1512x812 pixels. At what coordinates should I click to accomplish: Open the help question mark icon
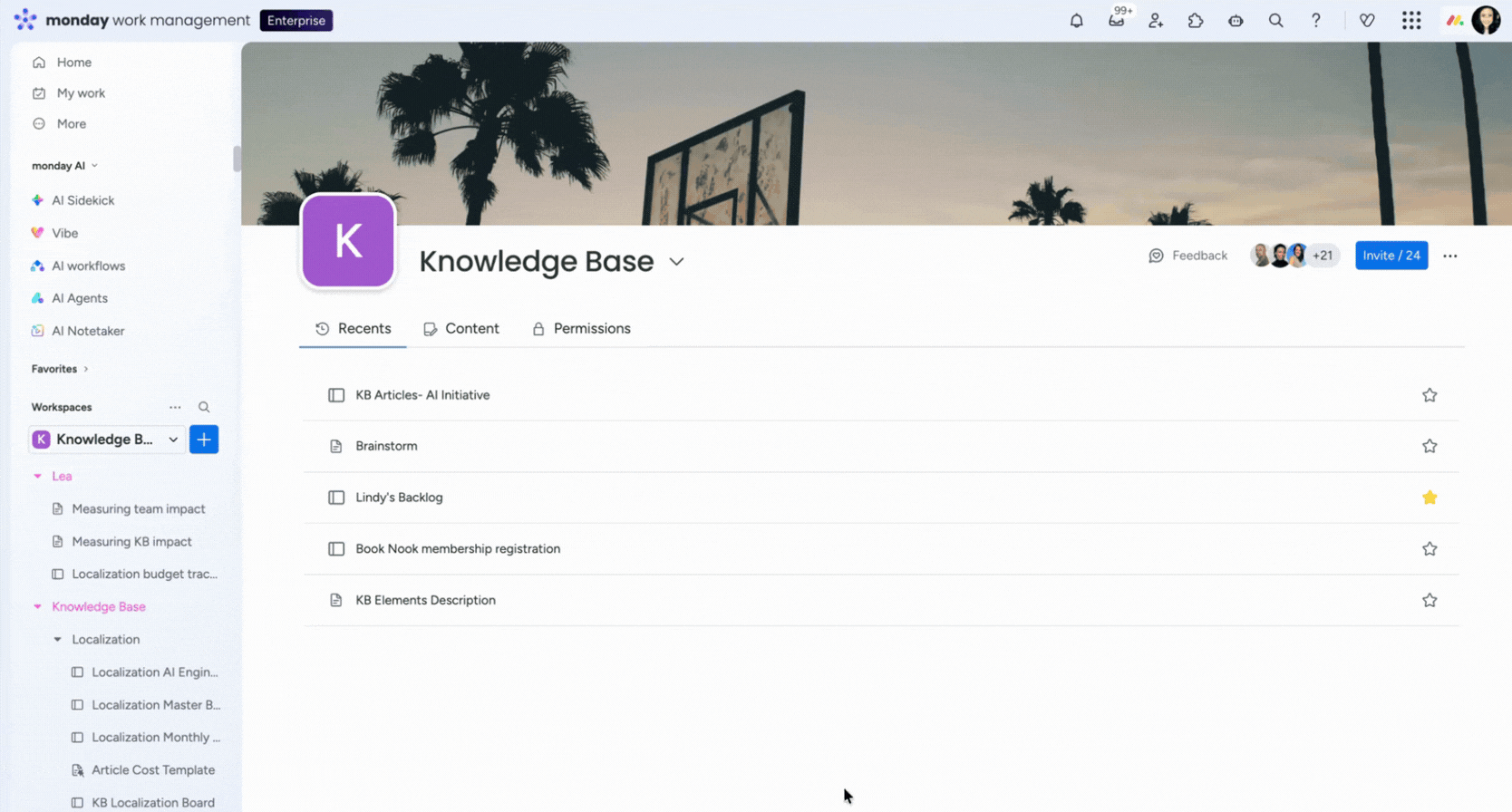1315,21
